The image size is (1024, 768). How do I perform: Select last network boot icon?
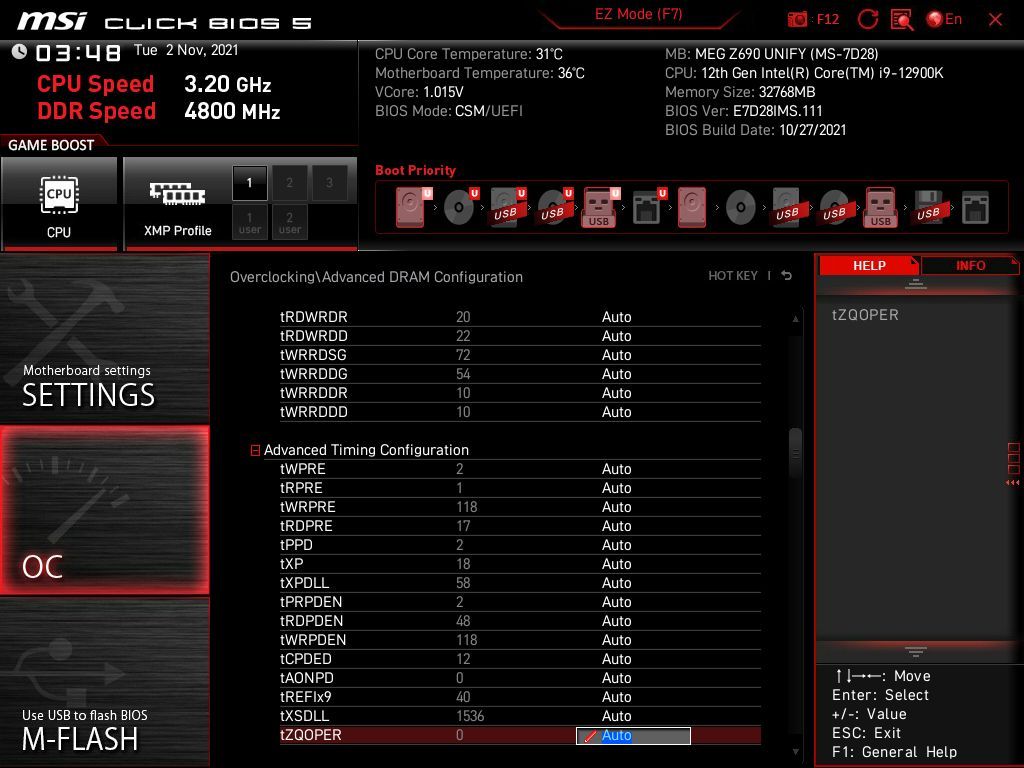coord(975,207)
